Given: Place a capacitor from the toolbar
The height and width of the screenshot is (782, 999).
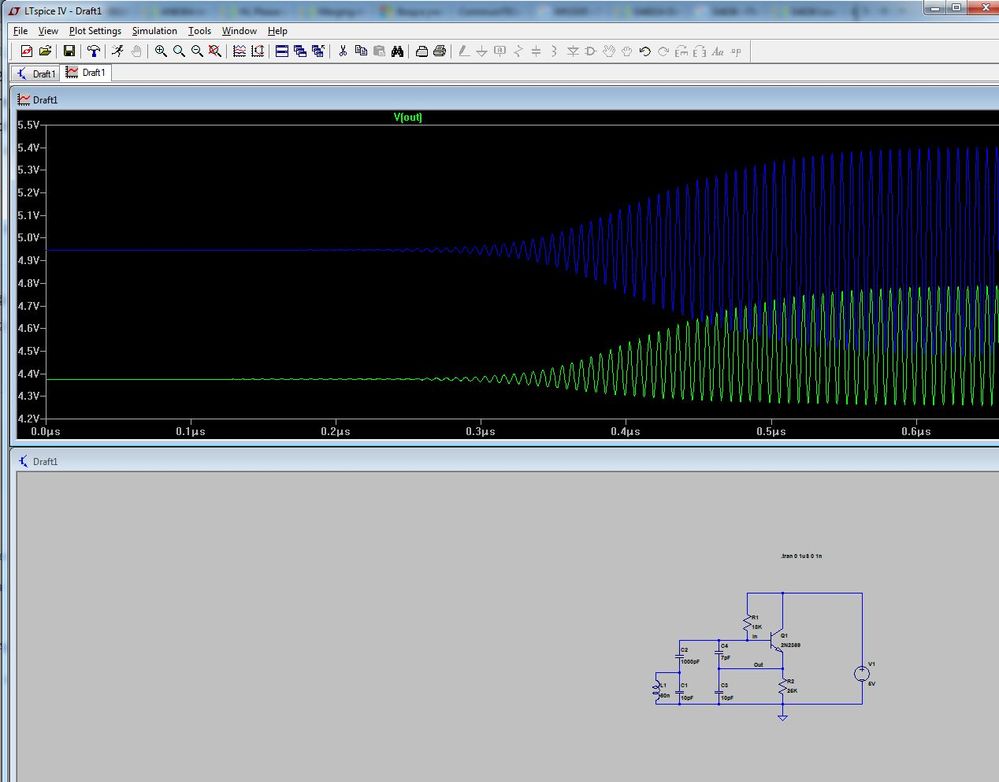Looking at the screenshot, I should tap(536, 51).
